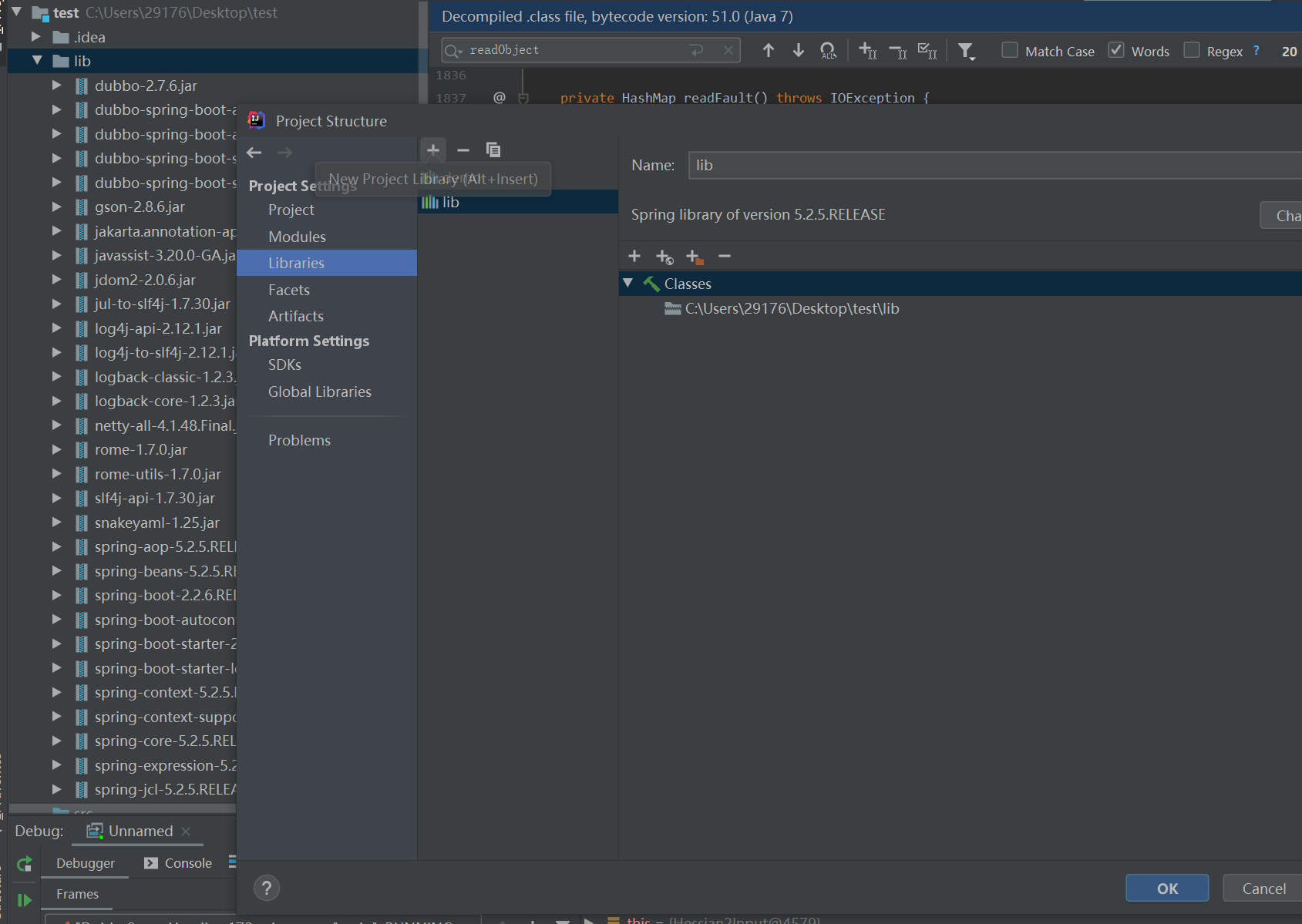This screenshot has width=1302, height=924.
Task: Add classes root with plus icon
Action: pos(634,256)
